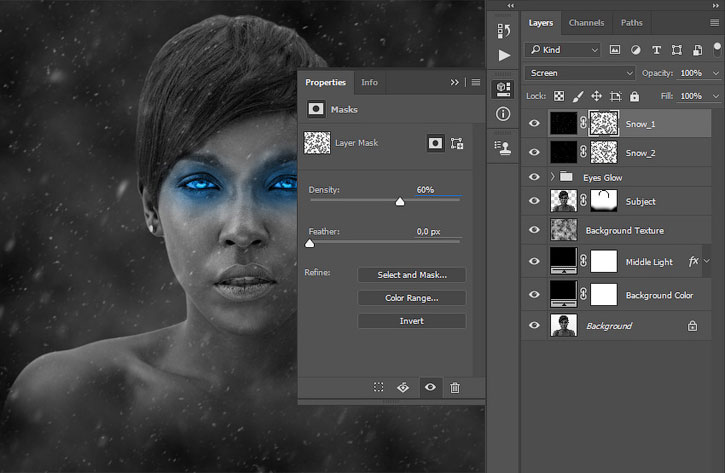Click the Density 60% value field
The image size is (725, 473).
[x=437, y=190]
